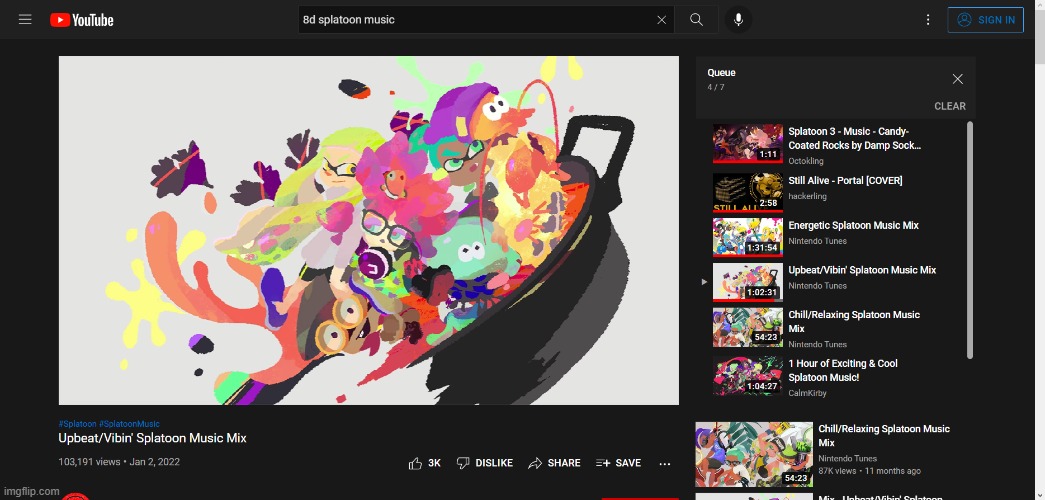Viewport: 1045px width, 500px height.
Task: Open the #Splatoon hashtag link
Action: [x=77, y=424]
